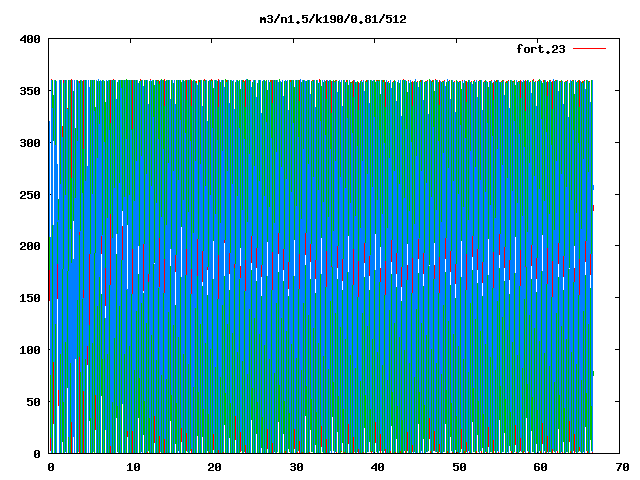Click the y-axis label 350

tap(30, 91)
